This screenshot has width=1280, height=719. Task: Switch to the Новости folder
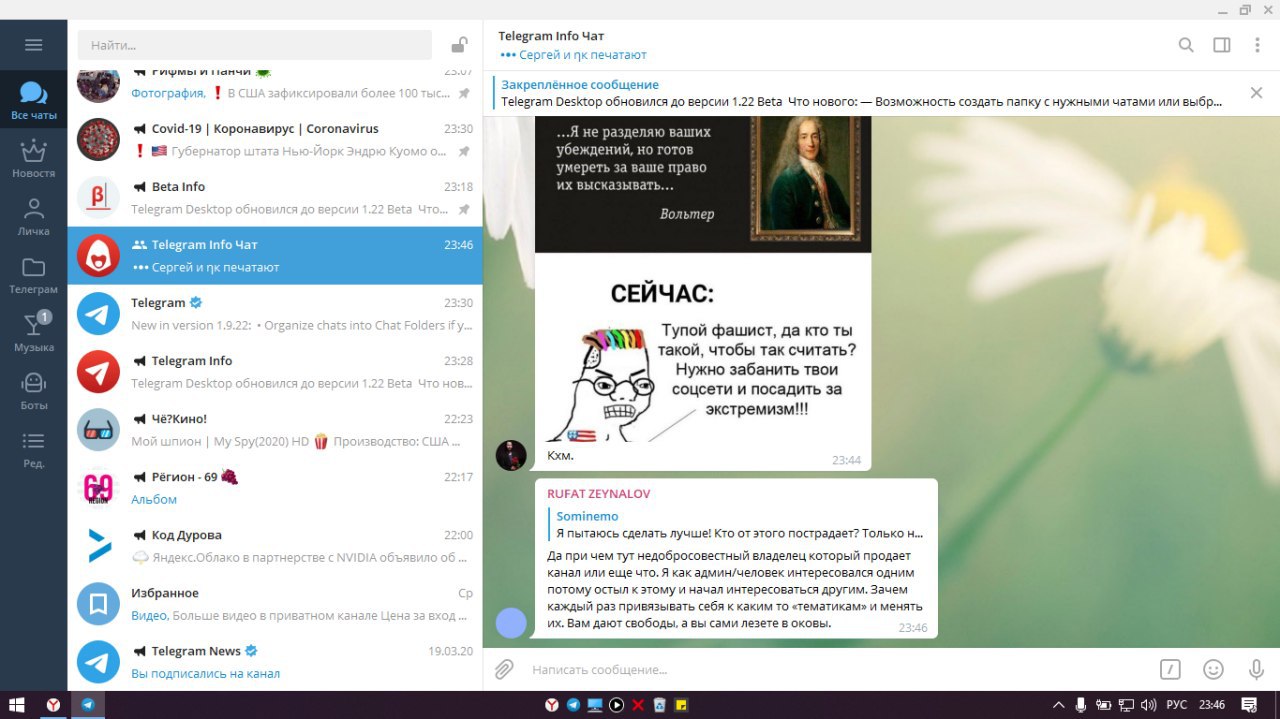tap(33, 158)
